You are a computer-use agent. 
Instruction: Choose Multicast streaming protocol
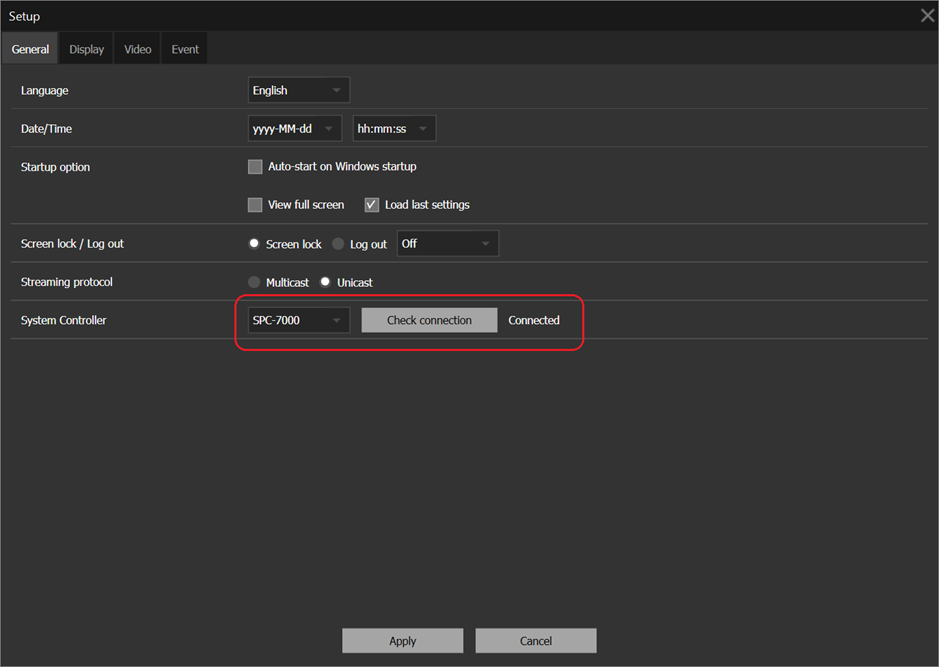pyautogui.click(x=254, y=282)
